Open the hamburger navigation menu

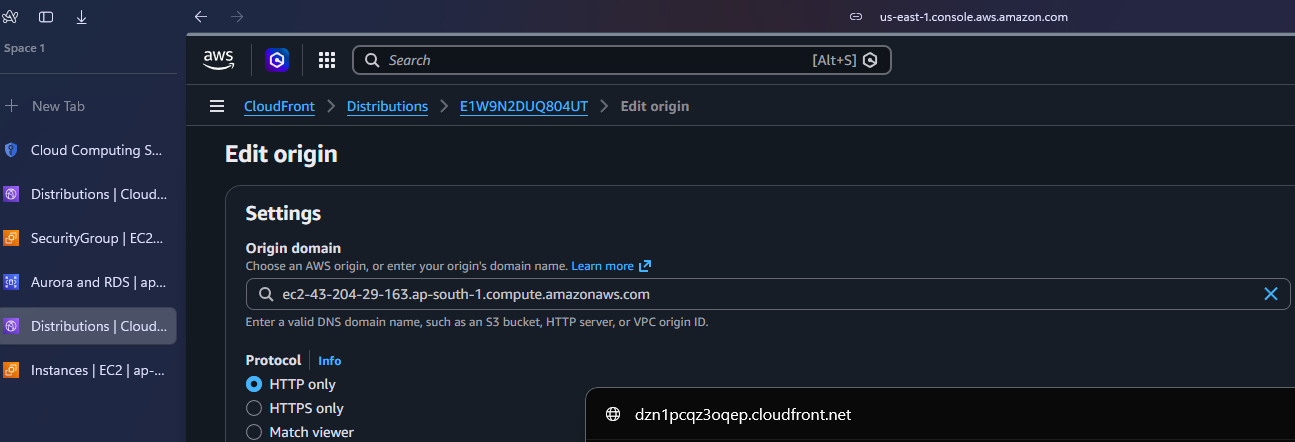217,106
